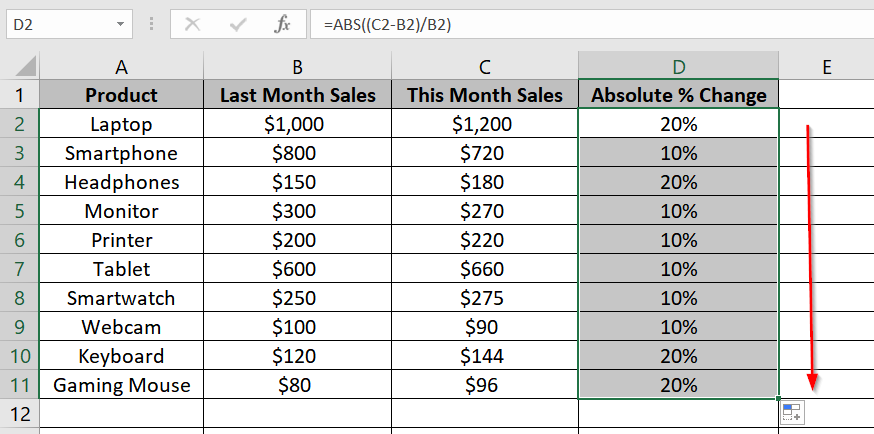This screenshot has width=874, height=434.
Task: Open the Auto Fill Options button
Action: [x=791, y=413]
